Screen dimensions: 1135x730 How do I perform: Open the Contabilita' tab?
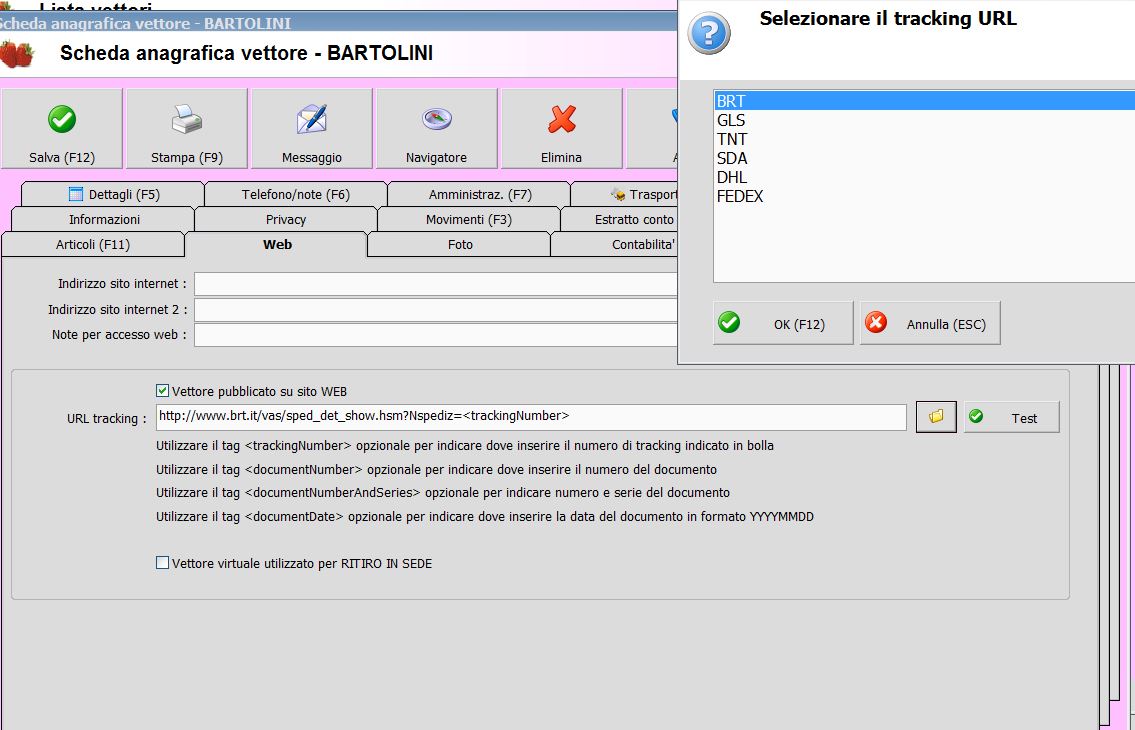[x=615, y=245]
